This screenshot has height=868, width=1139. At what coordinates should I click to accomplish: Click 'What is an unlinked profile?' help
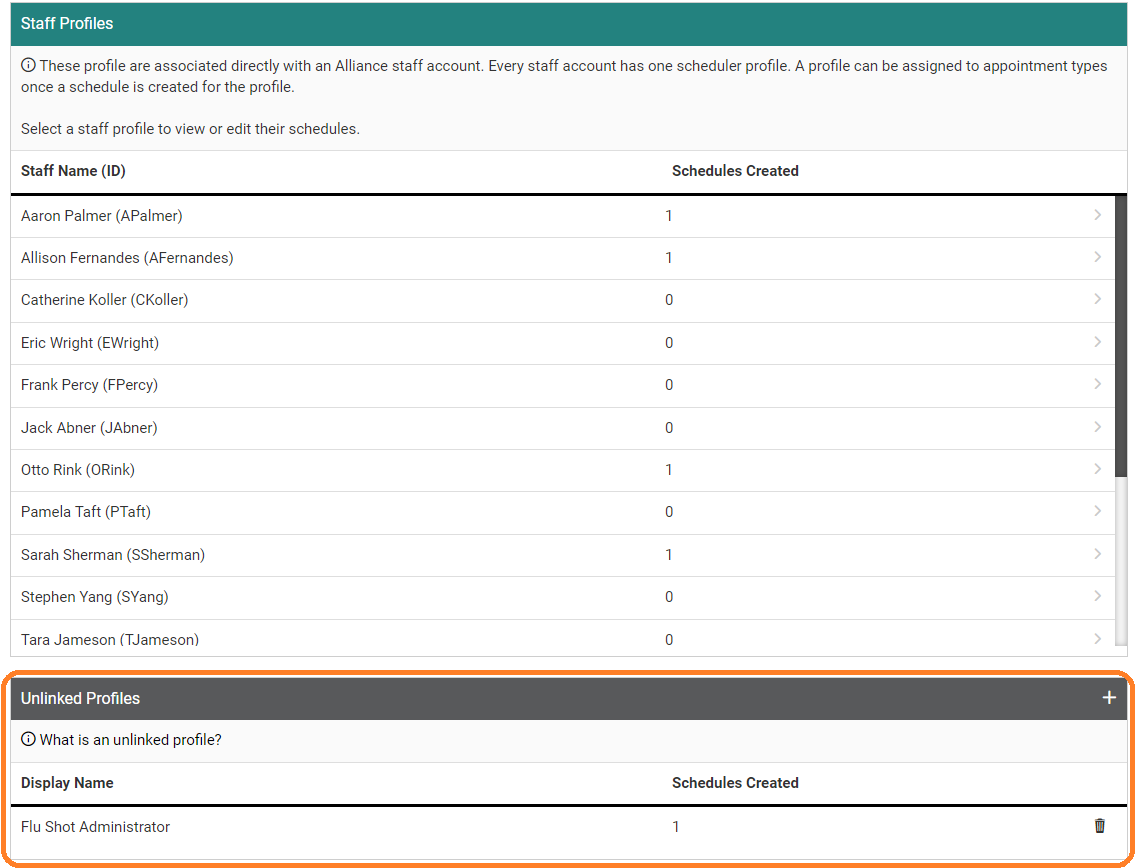tap(130, 740)
